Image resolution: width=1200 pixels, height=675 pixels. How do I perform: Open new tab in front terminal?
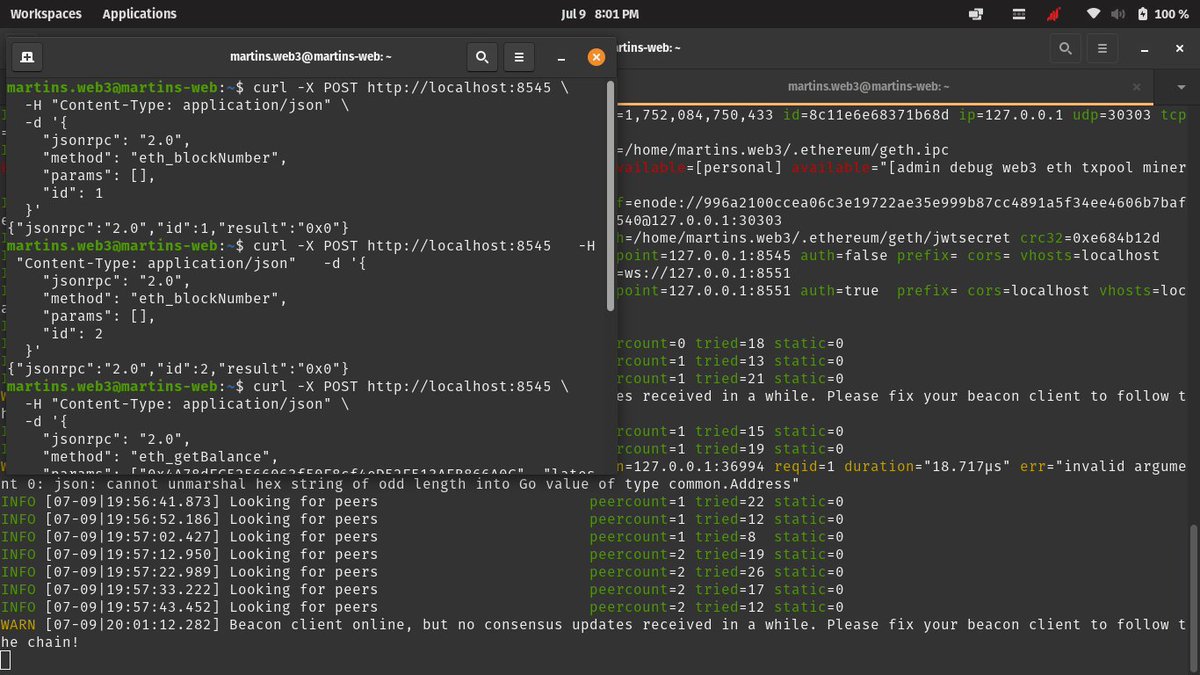click(28, 57)
